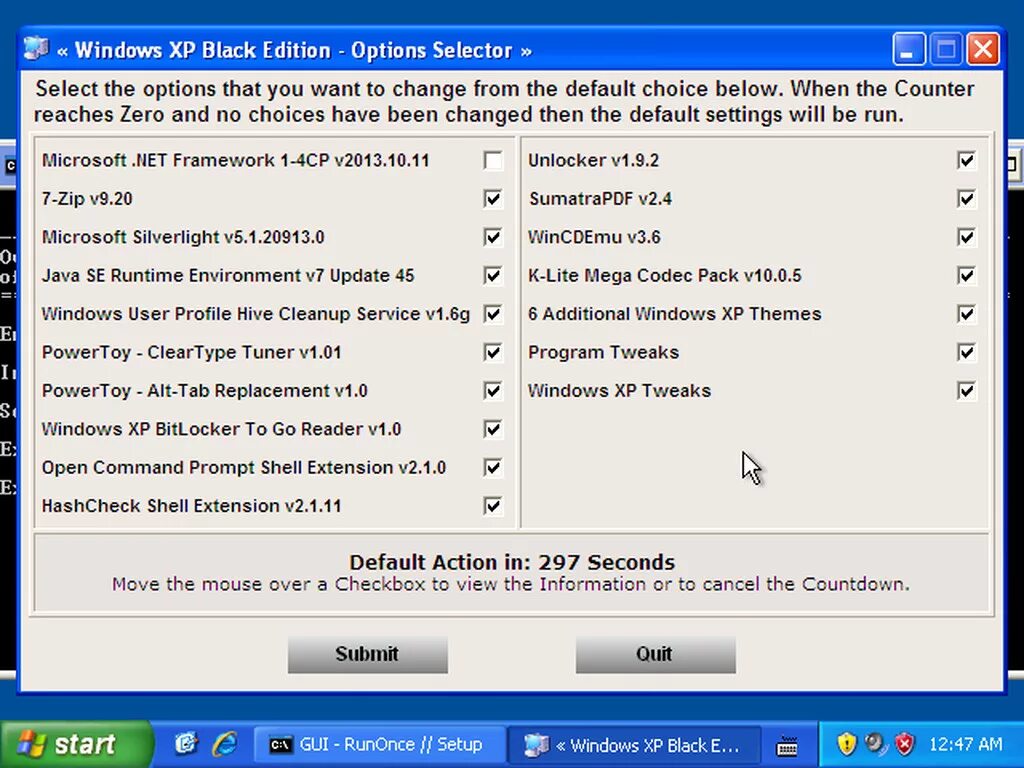Image resolution: width=1024 pixels, height=768 pixels.
Task: Click the Java SE Runtime Environment label
Action: coord(228,276)
